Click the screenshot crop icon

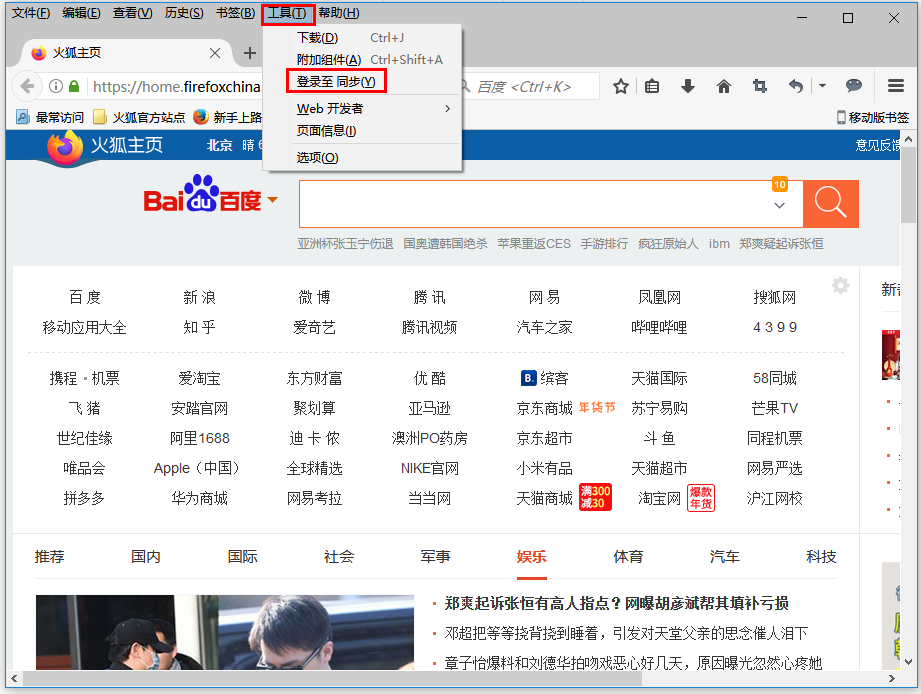pos(760,87)
